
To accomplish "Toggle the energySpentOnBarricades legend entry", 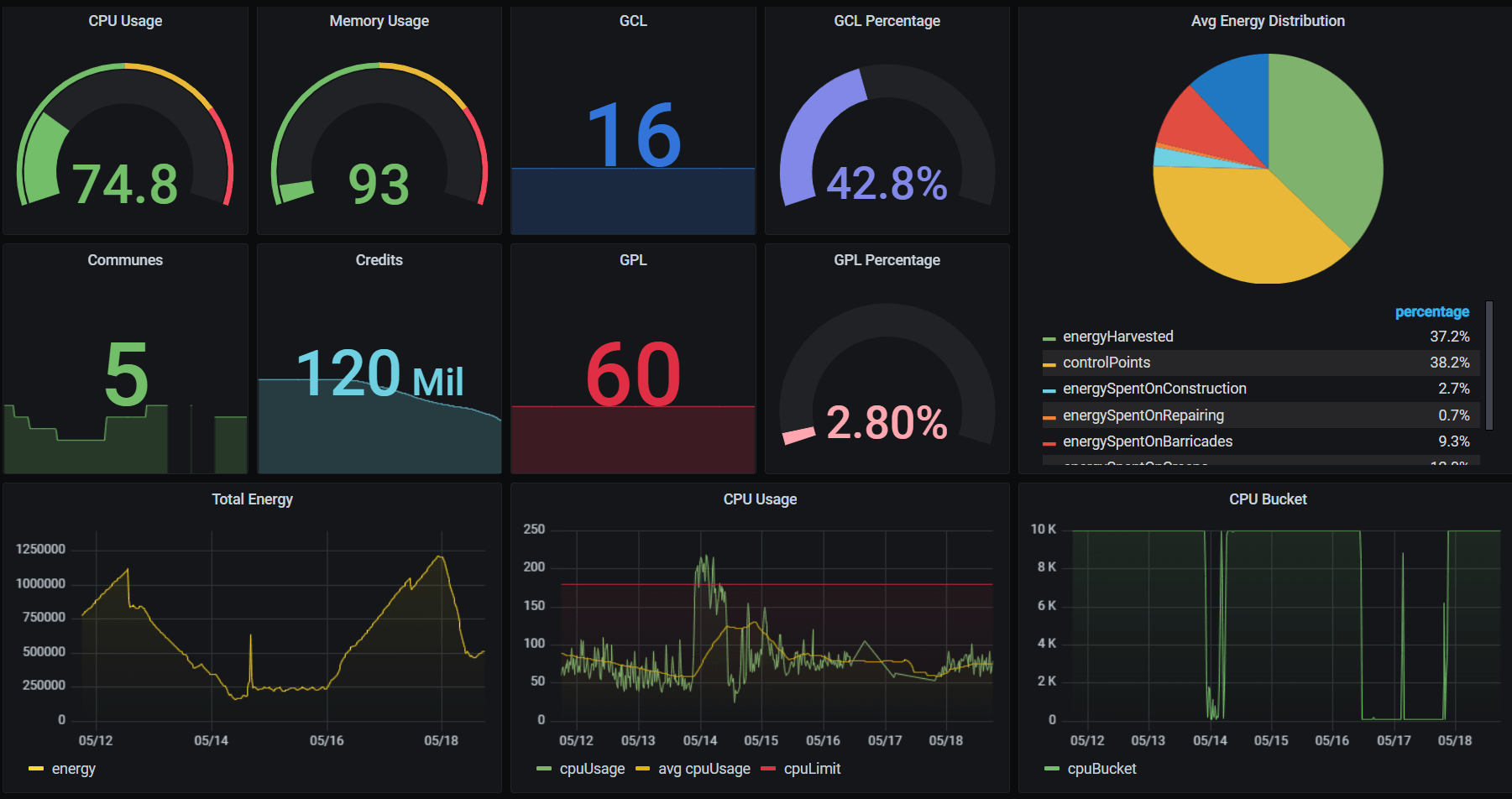I will [x=1148, y=441].
